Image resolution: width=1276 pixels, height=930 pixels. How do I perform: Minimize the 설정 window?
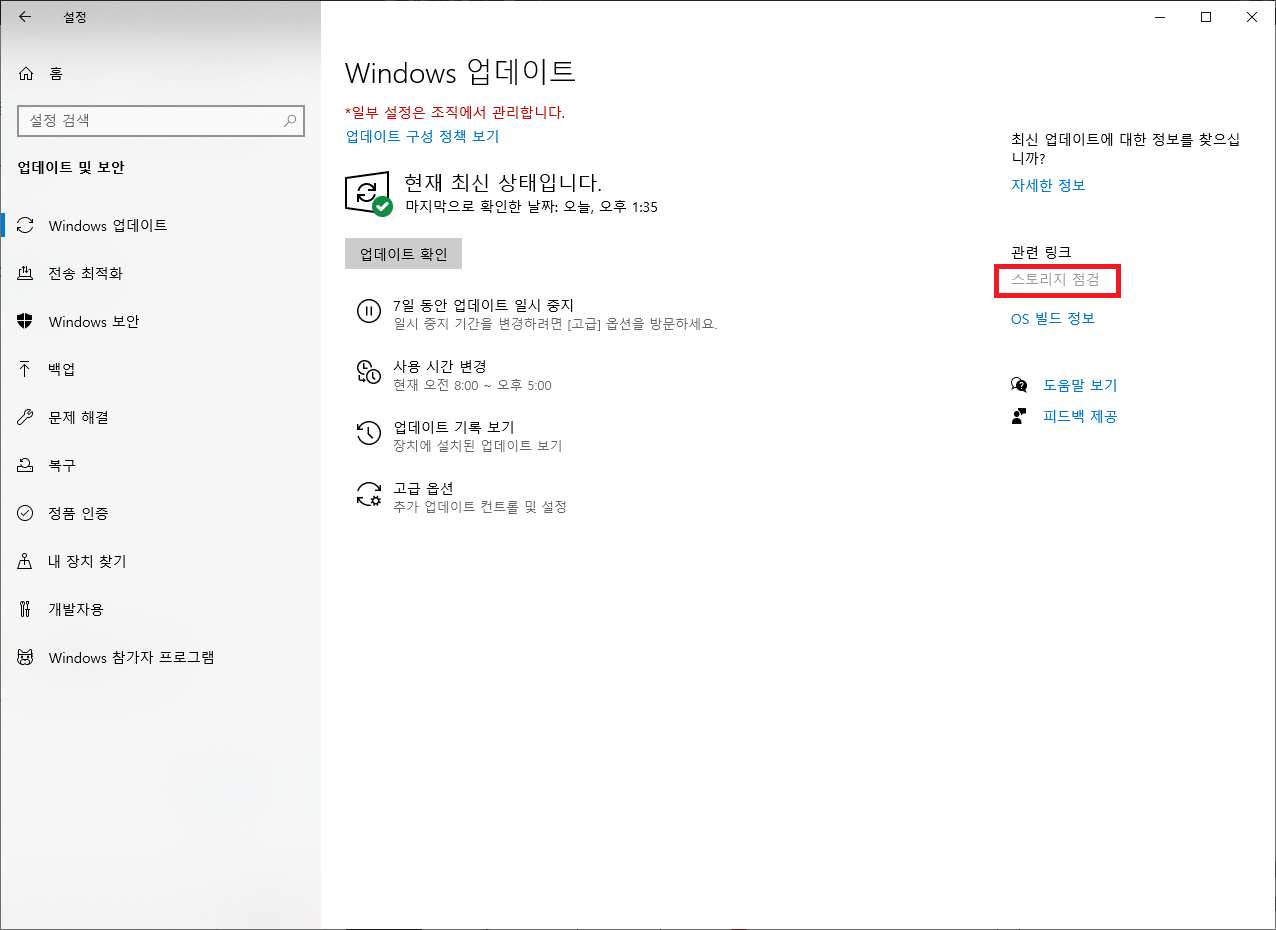1160,17
